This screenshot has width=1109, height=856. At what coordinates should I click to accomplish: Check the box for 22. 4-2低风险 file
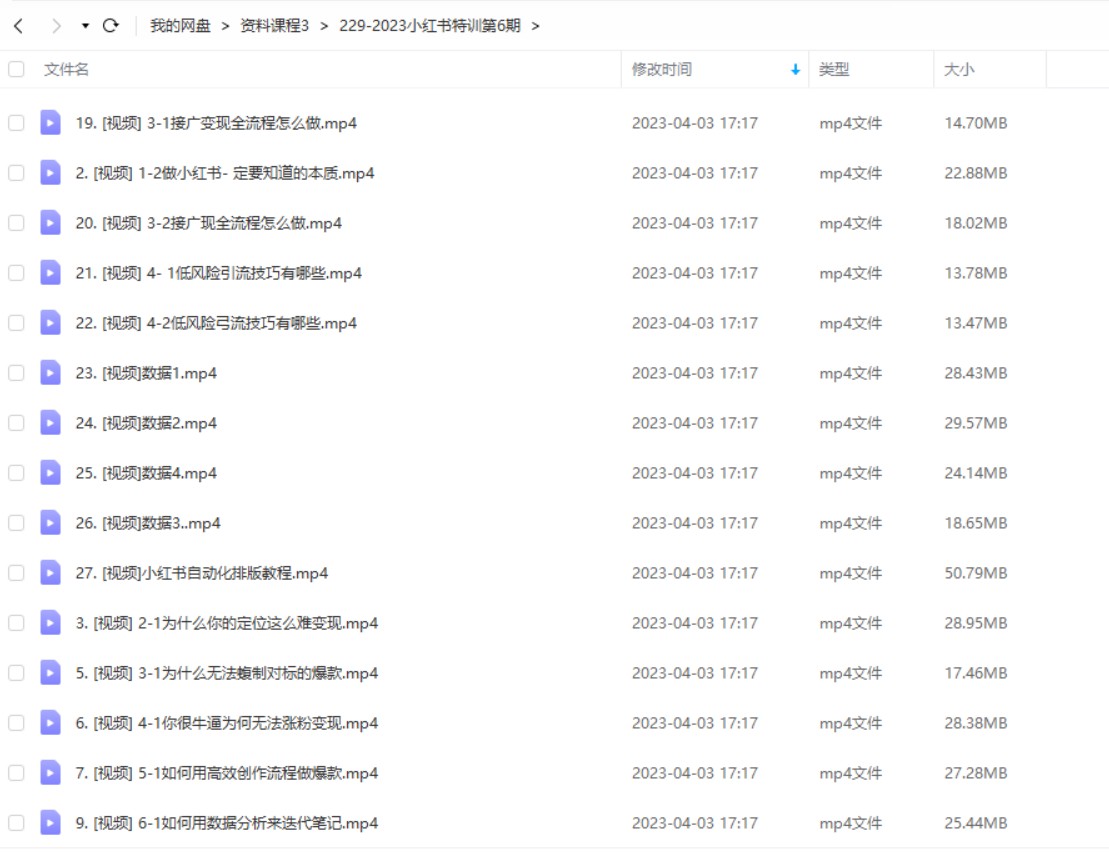point(16,323)
